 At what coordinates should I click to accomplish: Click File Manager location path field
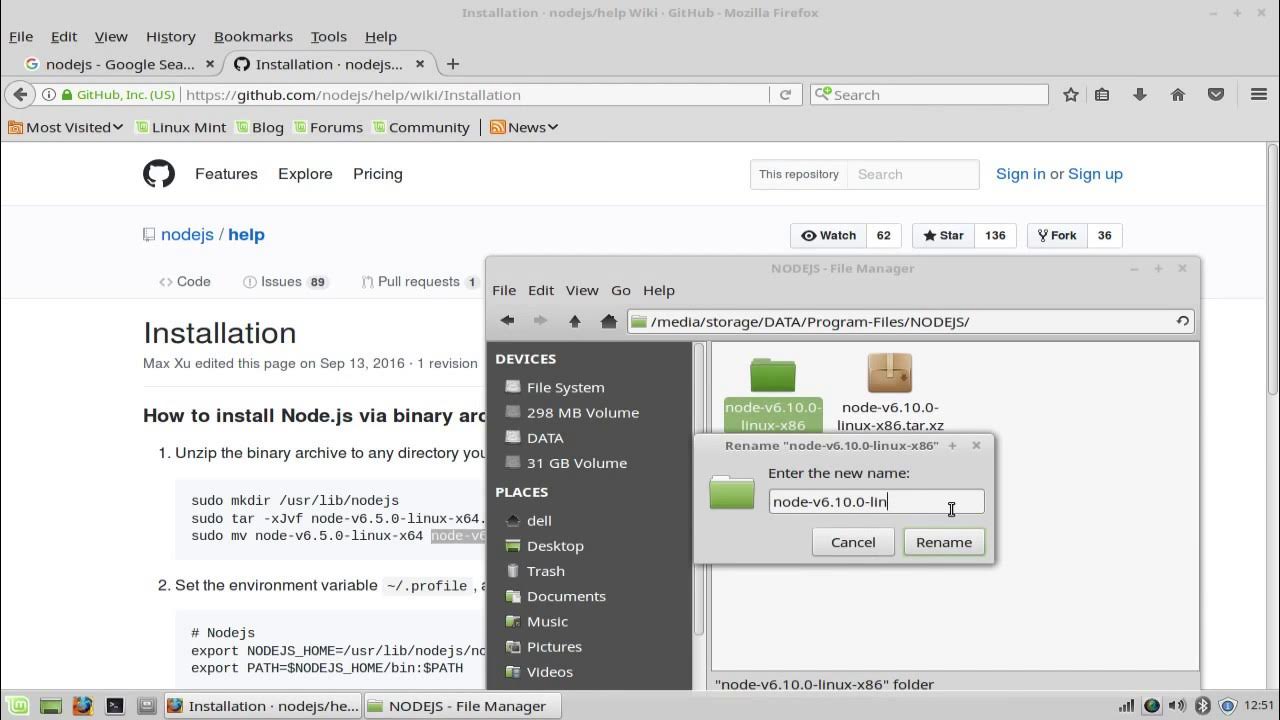click(x=909, y=322)
